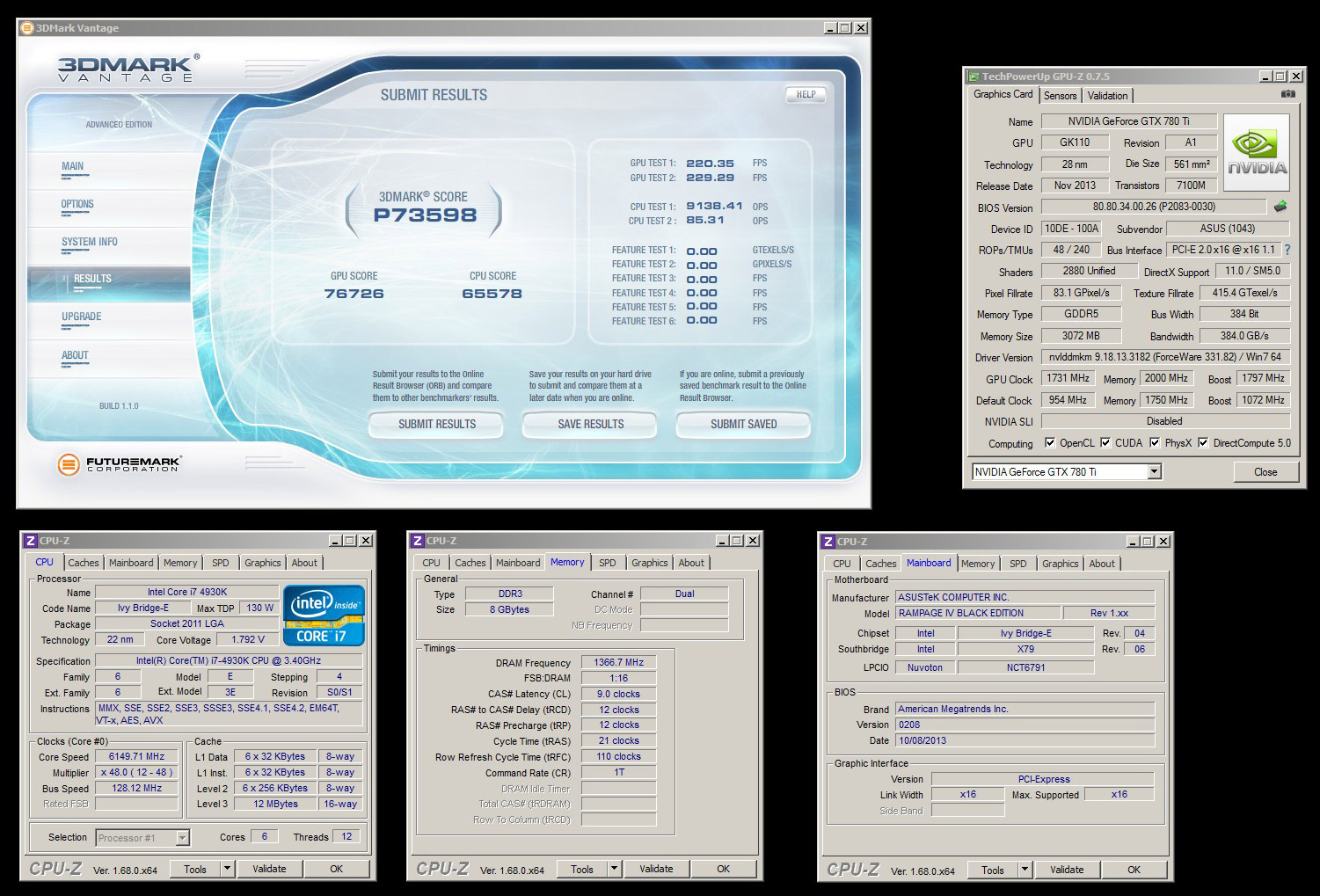Click the BIOS save chip icon in GPU-Z
1320x896 pixels.
[1280, 207]
